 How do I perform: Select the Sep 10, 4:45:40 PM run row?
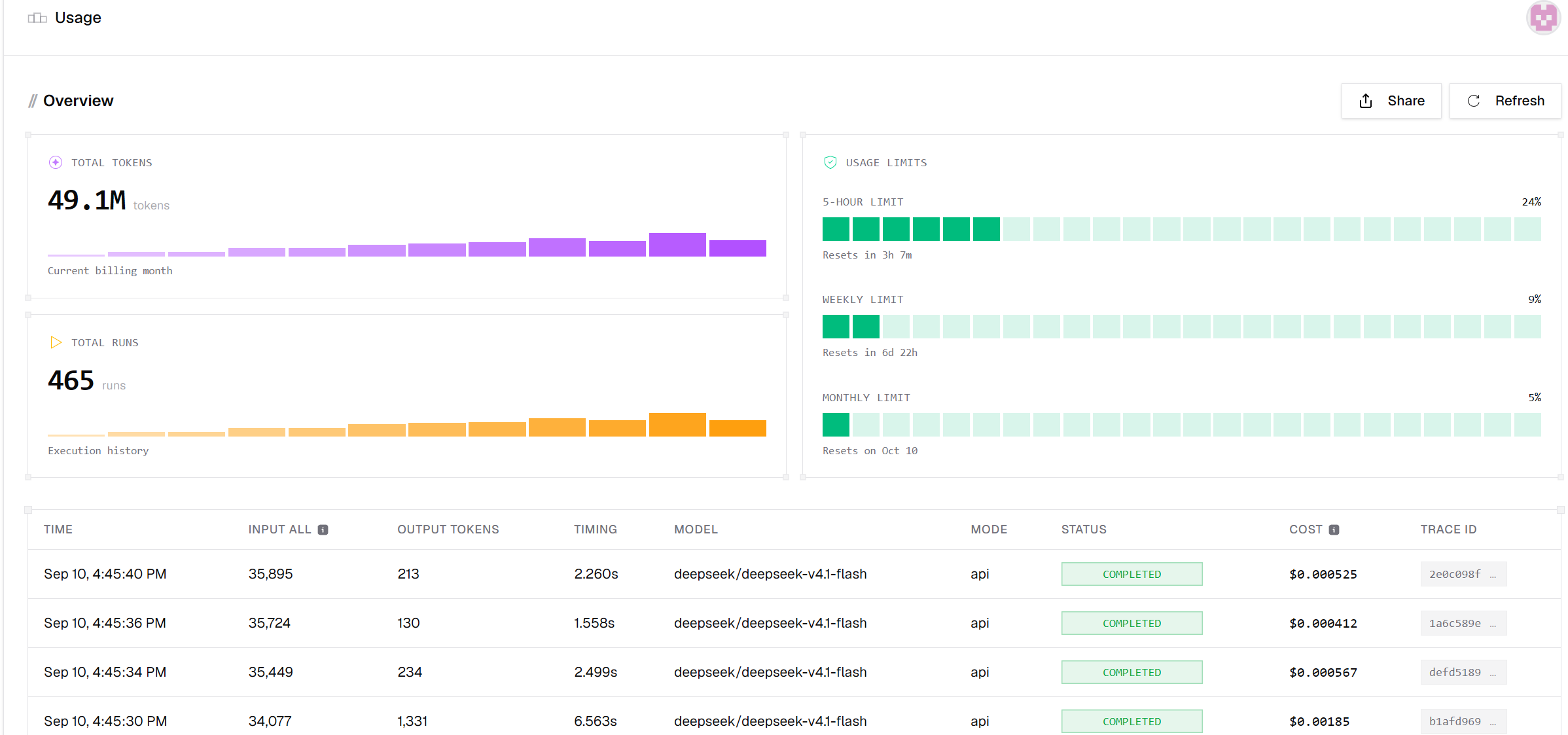pyautogui.click(x=794, y=574)
